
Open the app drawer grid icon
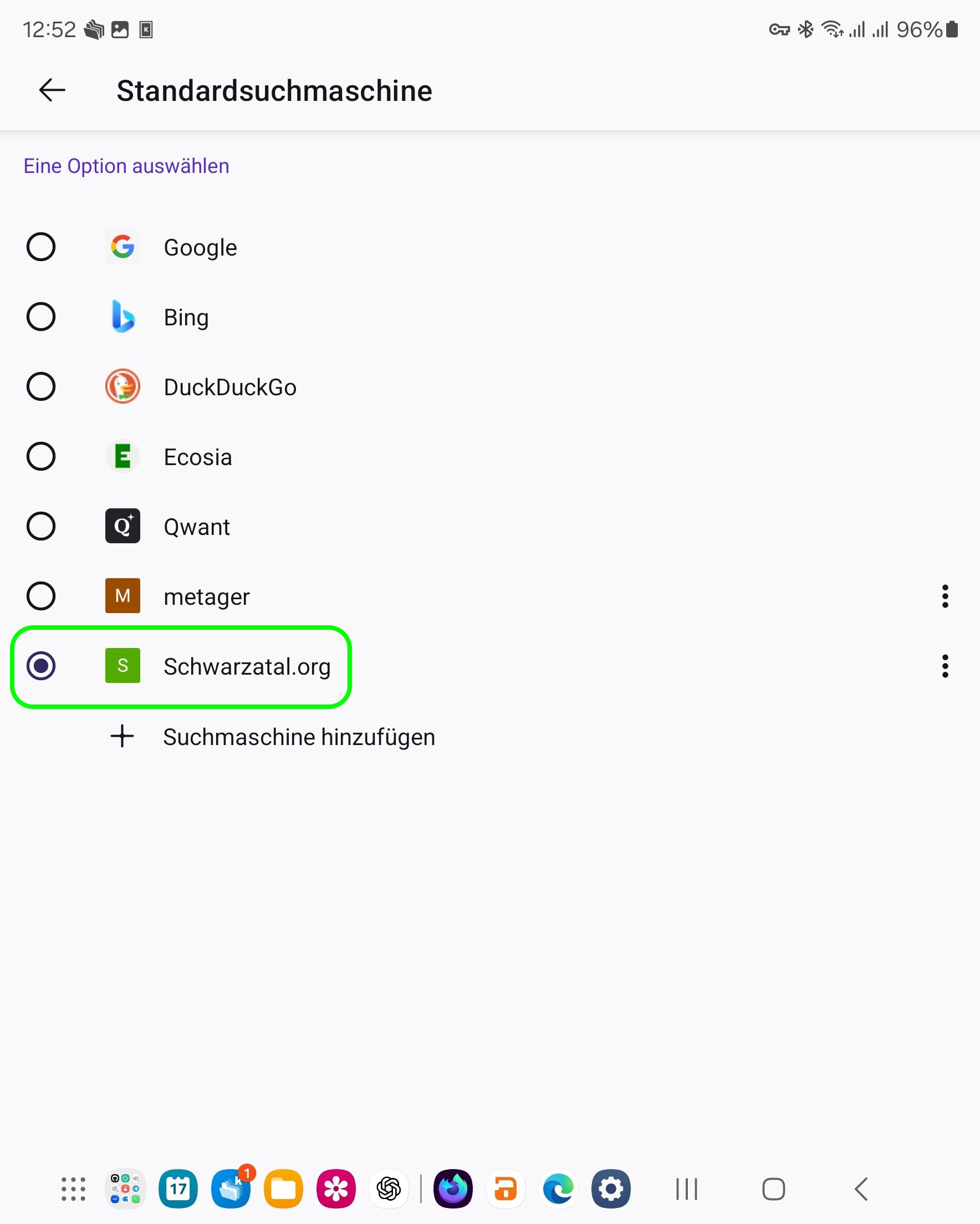click(x=73, y=1189)
